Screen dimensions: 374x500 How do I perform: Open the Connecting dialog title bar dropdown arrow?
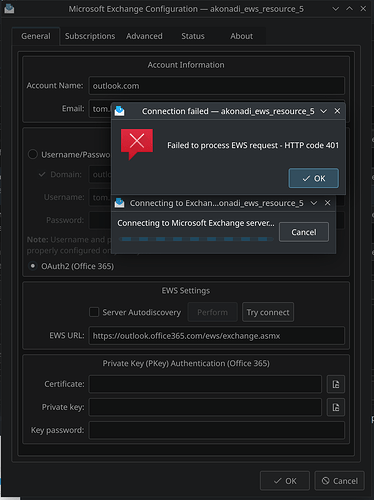coord(314,203)
